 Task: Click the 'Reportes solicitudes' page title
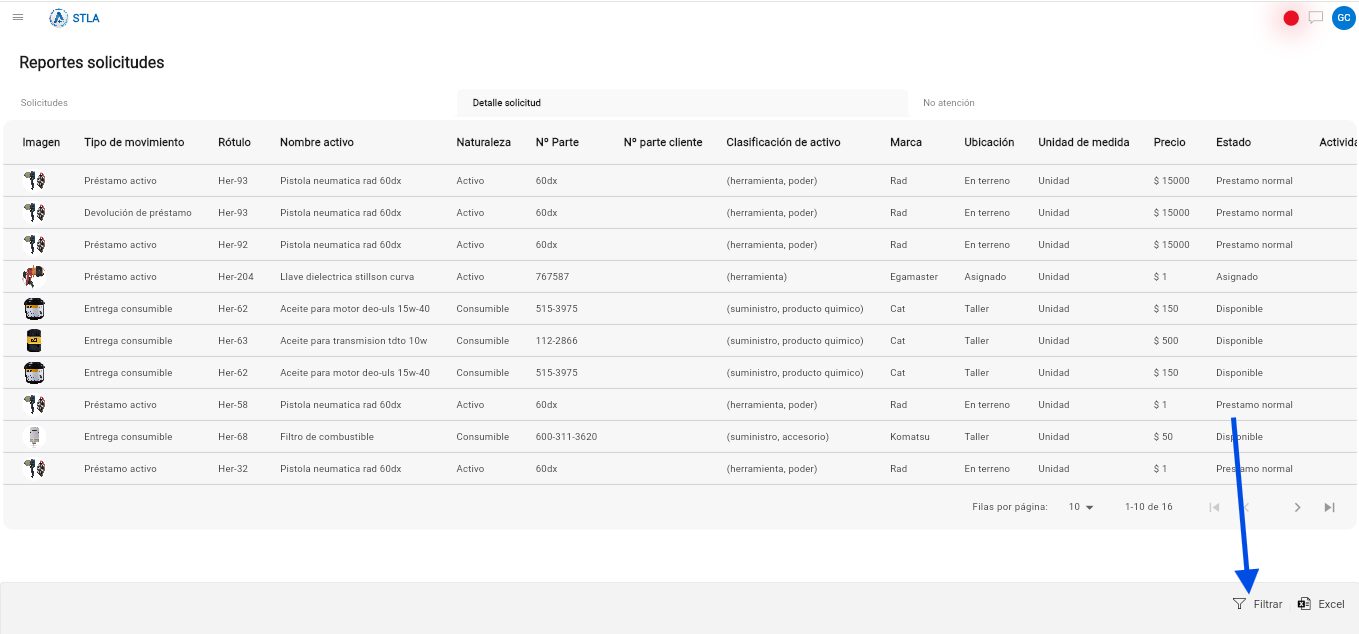(x=92, y=62)
